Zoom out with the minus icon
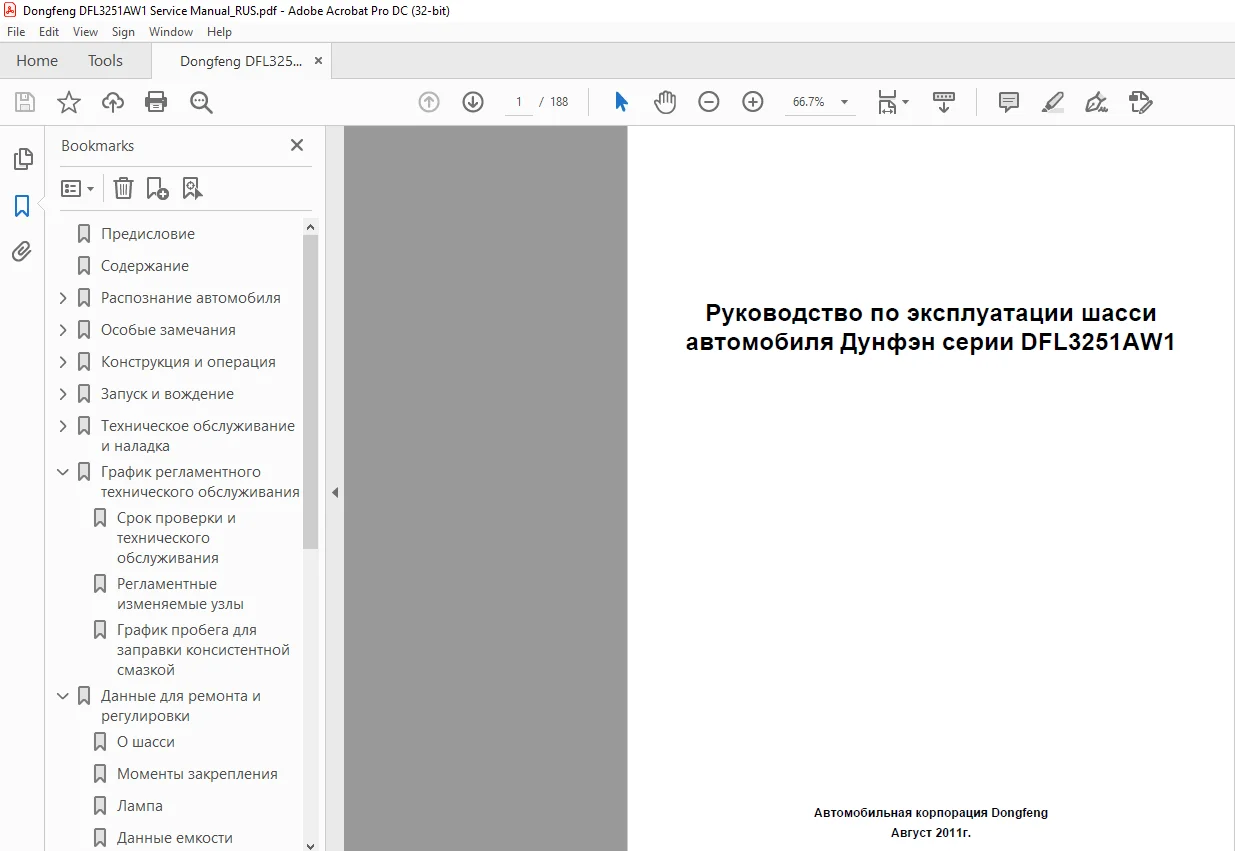 [709, 102]
